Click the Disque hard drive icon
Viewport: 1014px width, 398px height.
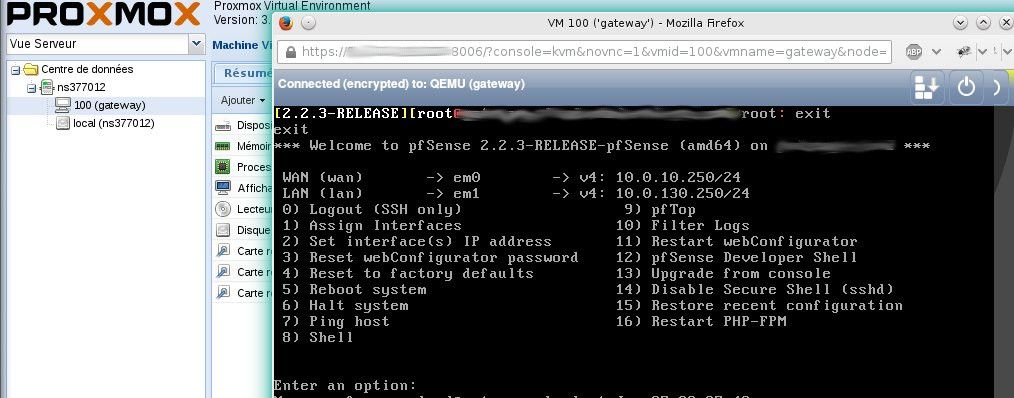(223, 230)
